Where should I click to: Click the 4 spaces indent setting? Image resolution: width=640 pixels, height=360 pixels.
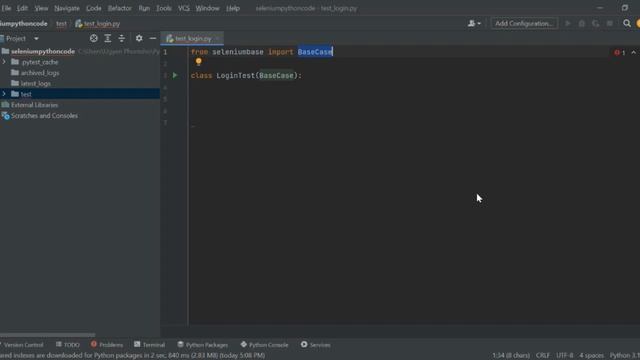591,356
